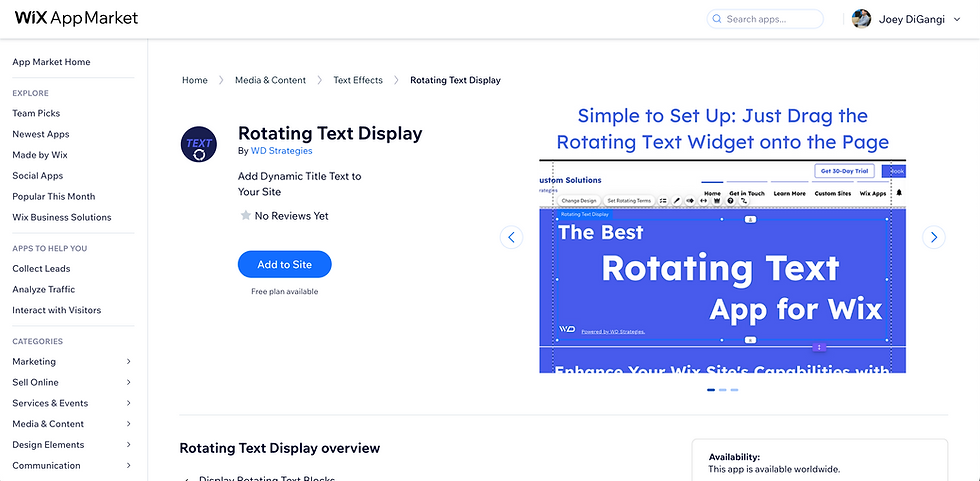Expand the Design Elements category chevron
The width and height of the screenshot is (980, 481).
(x=128, y=445)
